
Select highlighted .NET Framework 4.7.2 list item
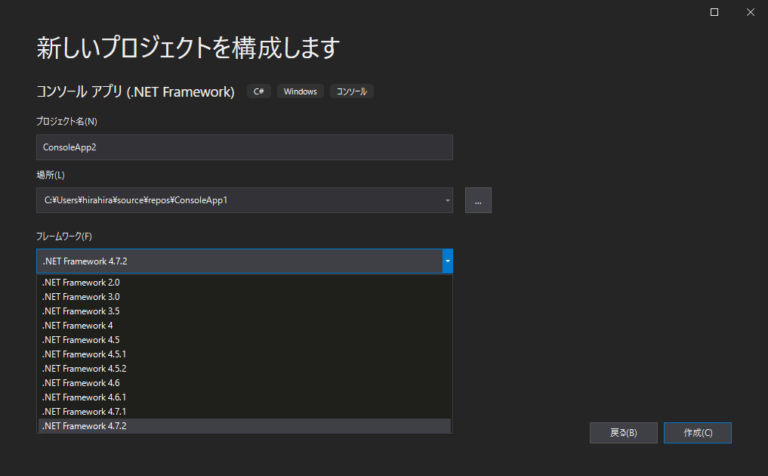pyautogui.click(x=244, y=426)
